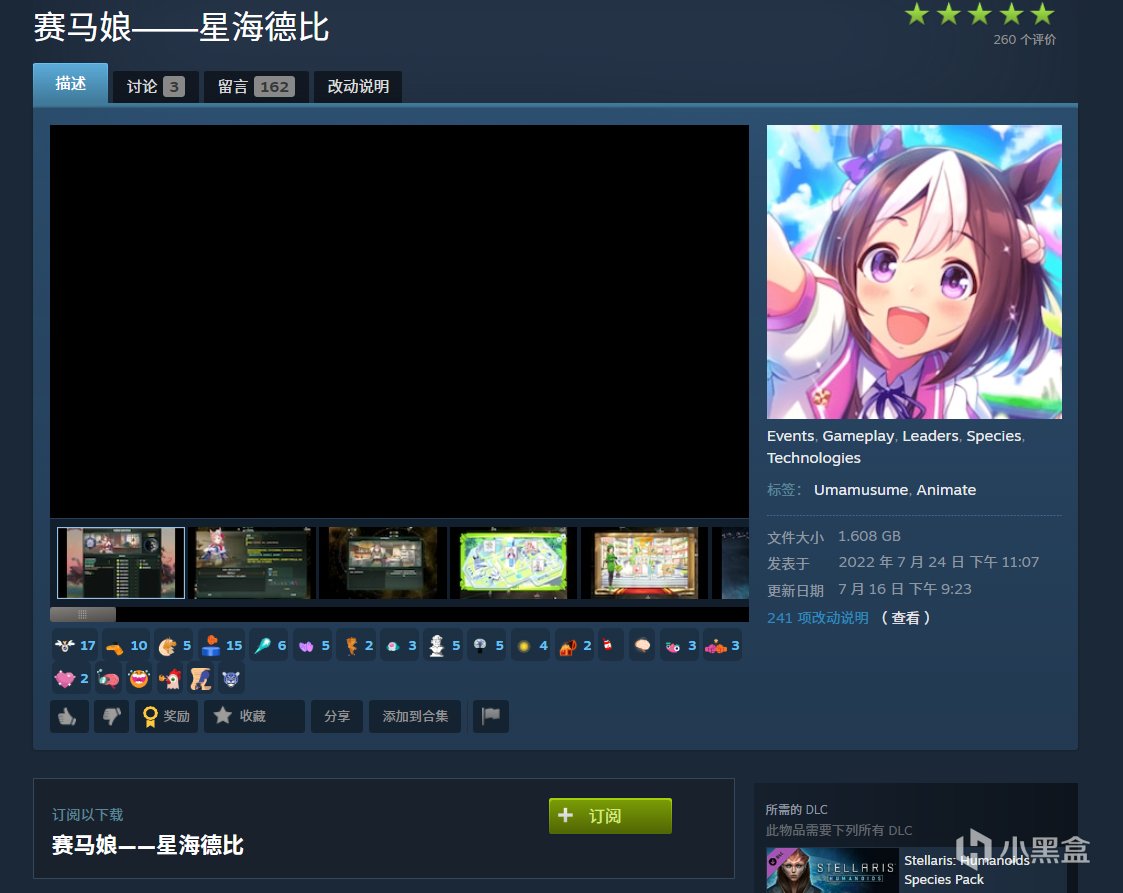Click the pink award icon with 3 after the brain
The image size is (1123, 893).
click(680, 645)
